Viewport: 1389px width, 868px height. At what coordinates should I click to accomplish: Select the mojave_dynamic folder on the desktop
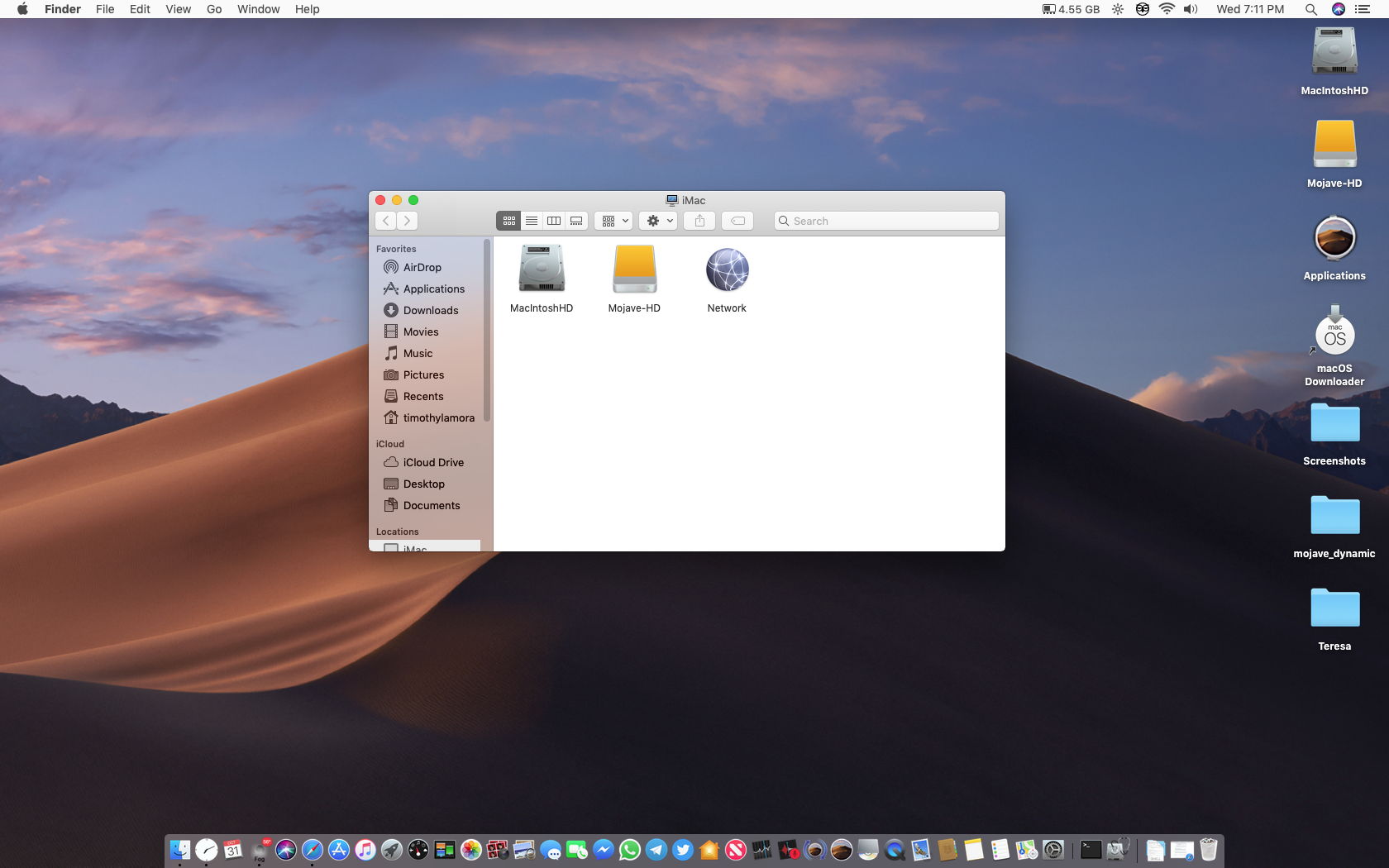(x=1334, y=515)
